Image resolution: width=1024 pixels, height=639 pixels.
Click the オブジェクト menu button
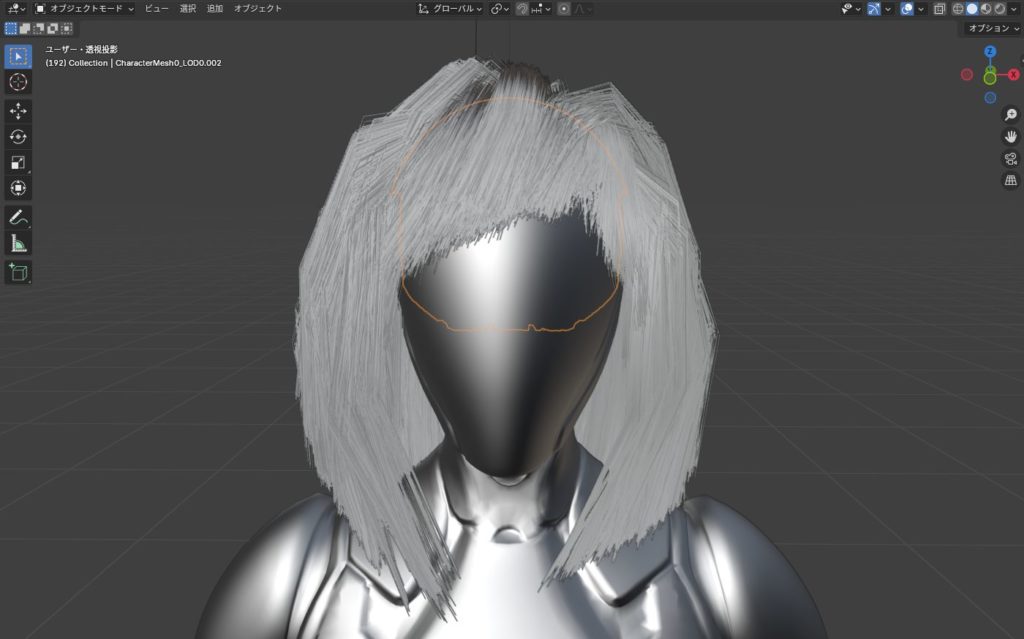pos(257,9)
